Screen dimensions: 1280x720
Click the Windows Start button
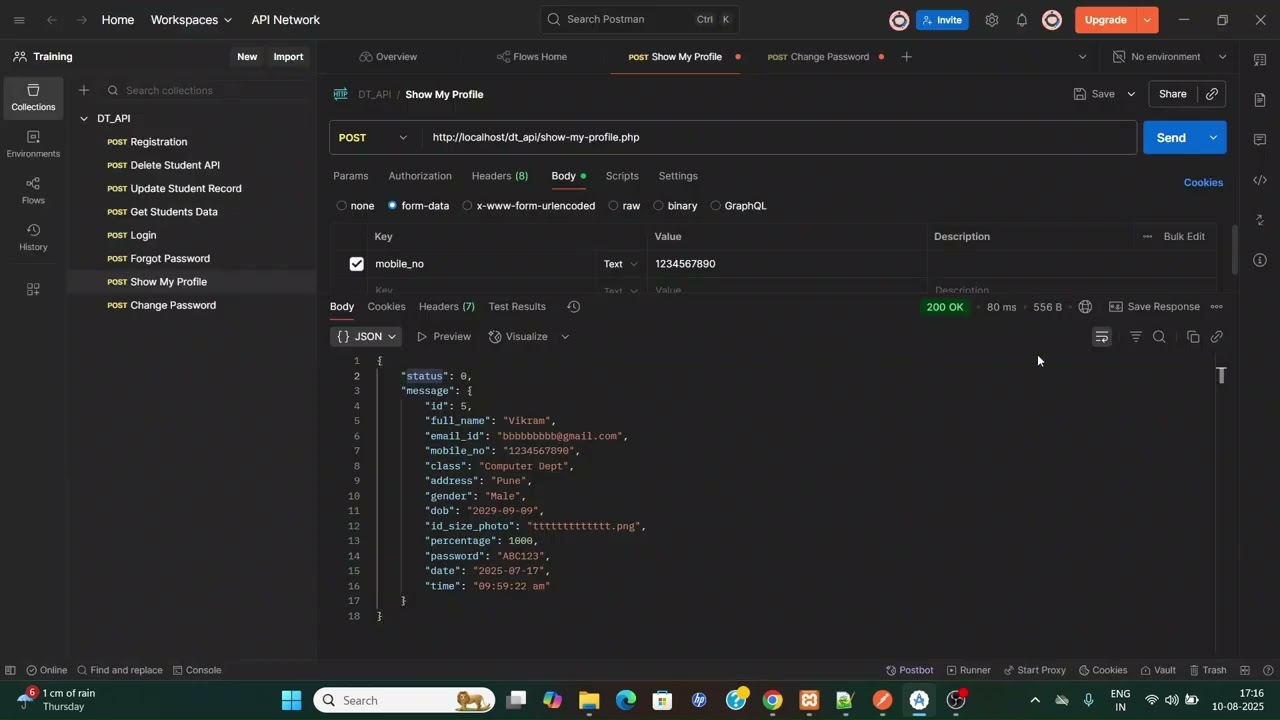(291, 700)
